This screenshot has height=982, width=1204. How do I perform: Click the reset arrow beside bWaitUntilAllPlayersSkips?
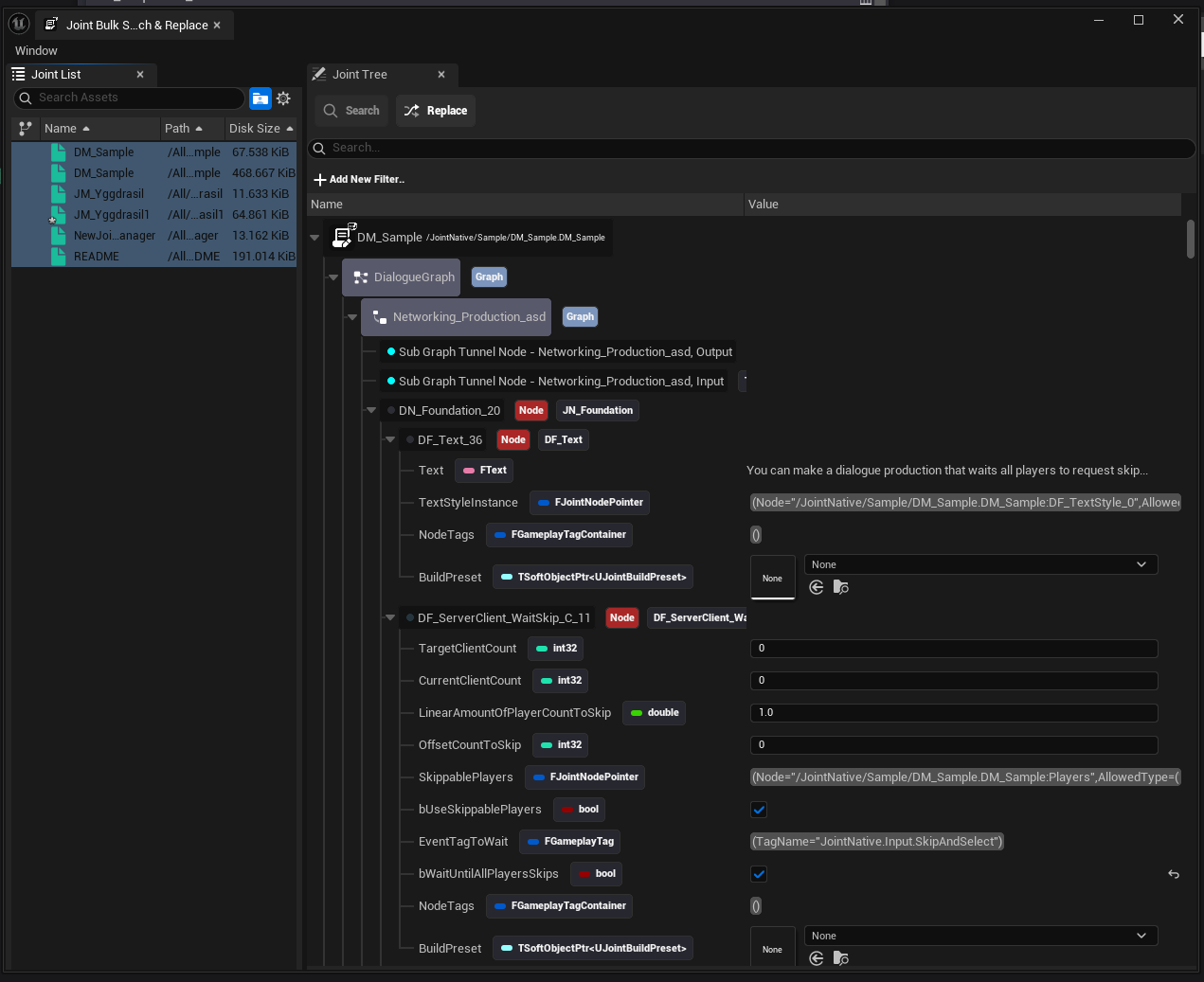click(1174, 874)
